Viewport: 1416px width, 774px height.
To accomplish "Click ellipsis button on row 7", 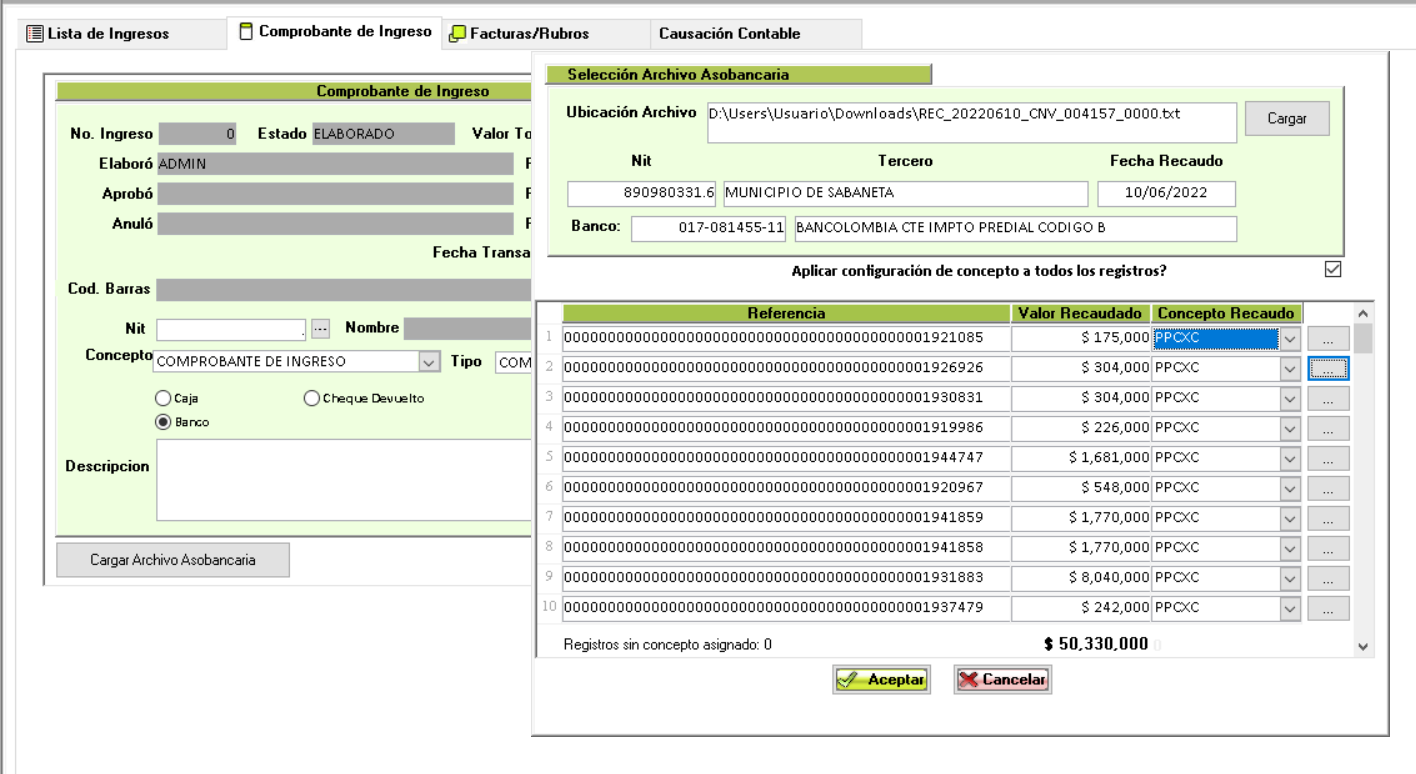I will point(1329,520).
